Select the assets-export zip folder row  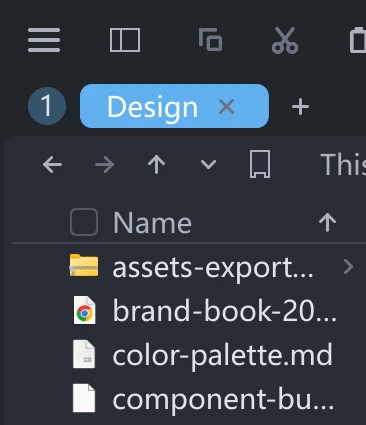189,267
